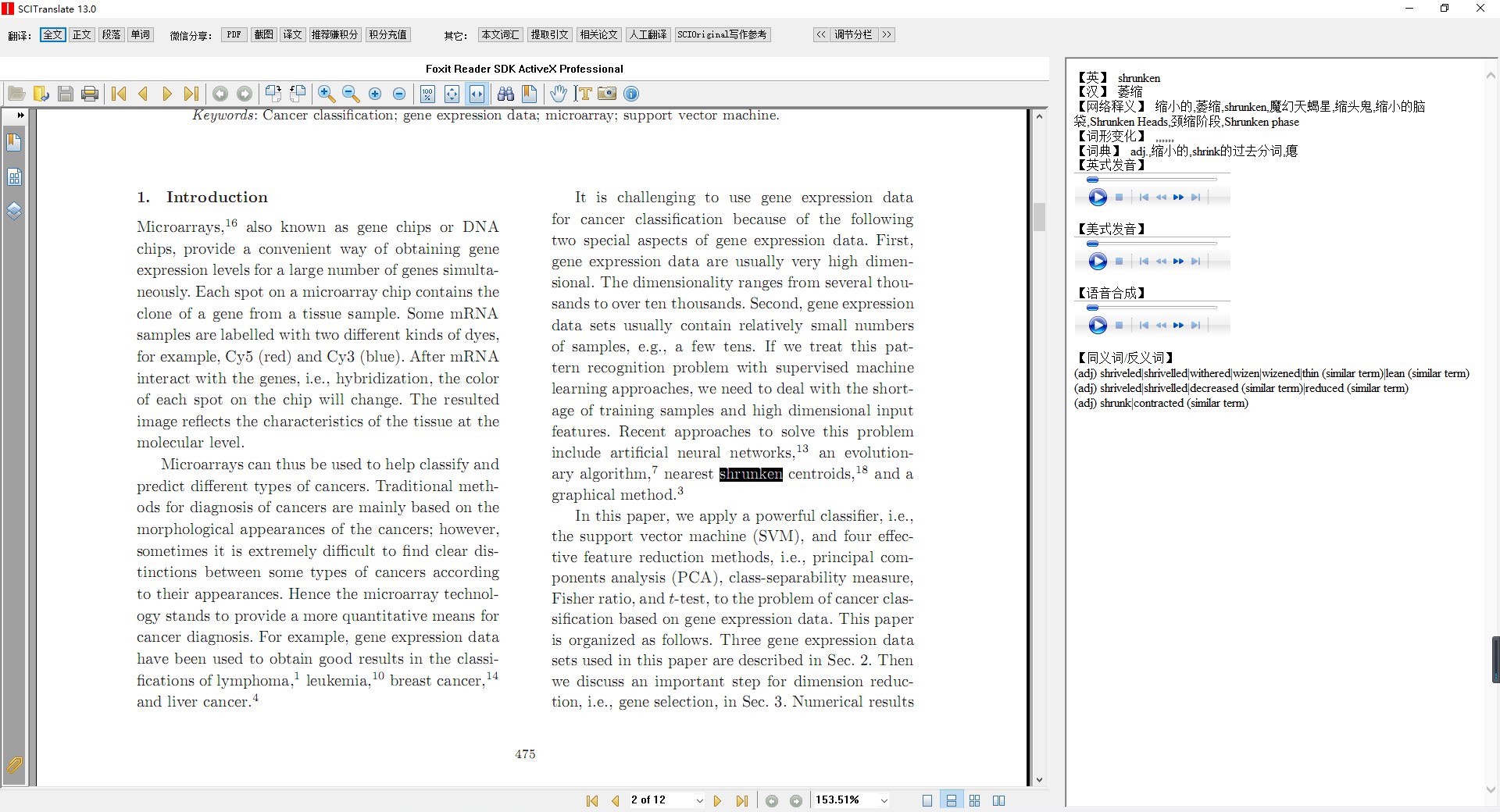Select the 全文 translation tab
Image resolution: width=1500 pixels, height=812 pixels.
[x=52, y=34]
